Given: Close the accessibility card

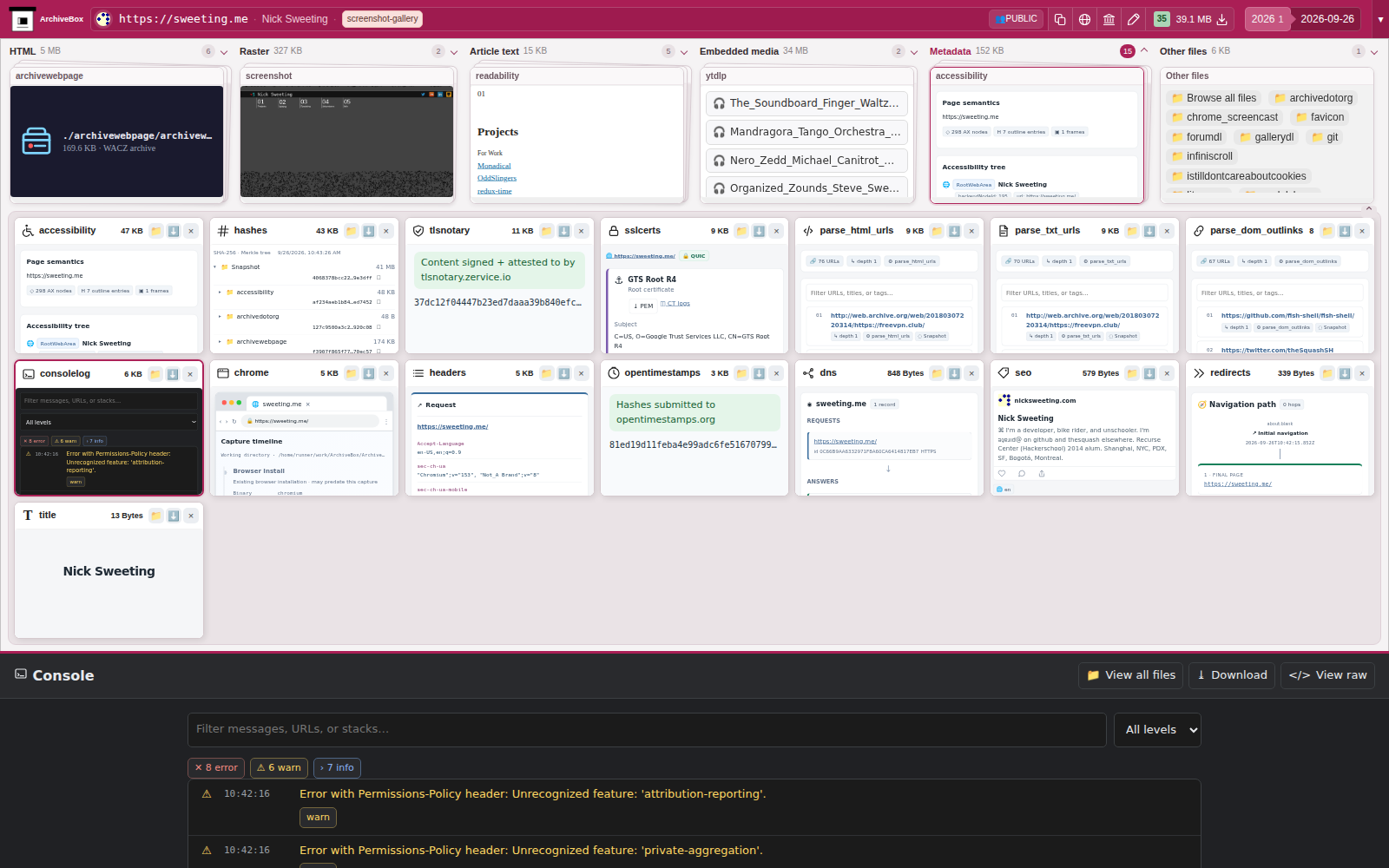Looking at the screenshot, I should pyautogui.click(x=191, y=231).
